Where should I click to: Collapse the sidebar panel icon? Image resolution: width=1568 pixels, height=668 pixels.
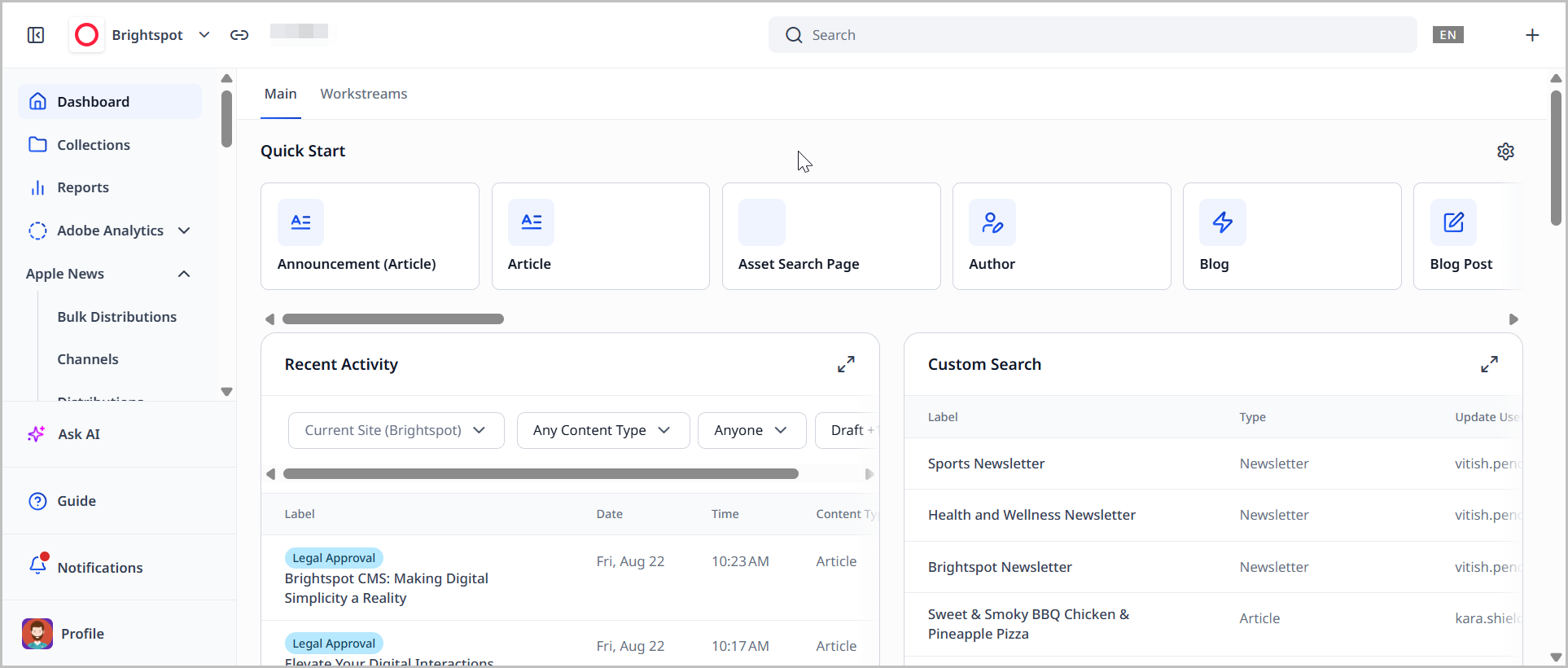[36, 35]
